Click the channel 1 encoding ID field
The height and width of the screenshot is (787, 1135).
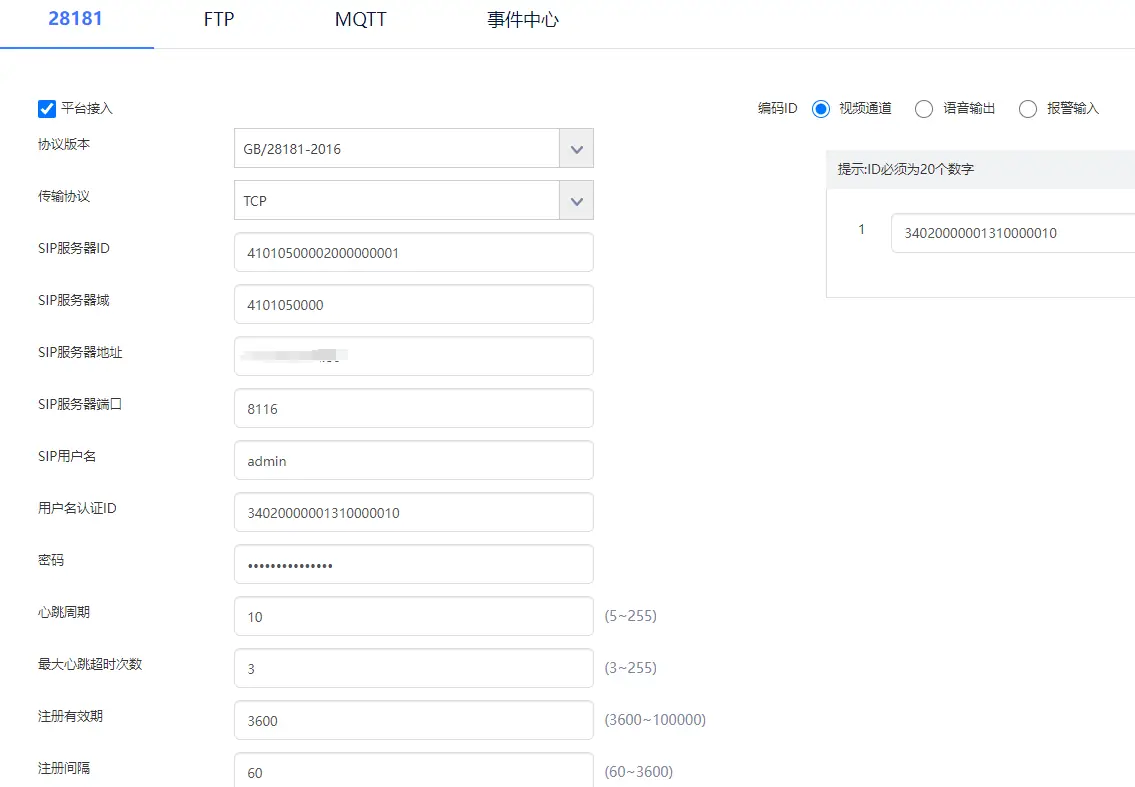click(x=1013, y=233)
